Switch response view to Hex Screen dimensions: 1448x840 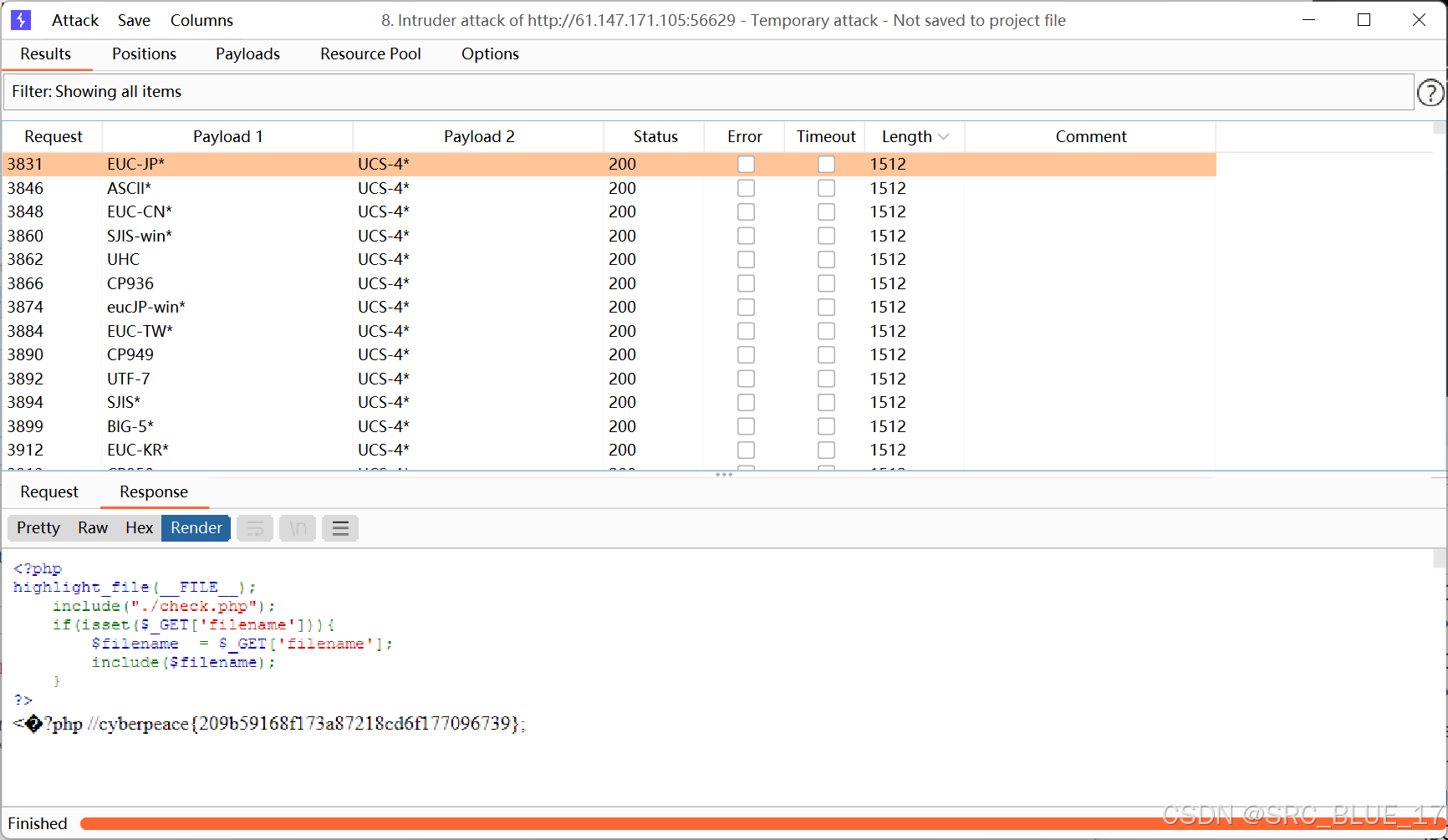[139, 528]
